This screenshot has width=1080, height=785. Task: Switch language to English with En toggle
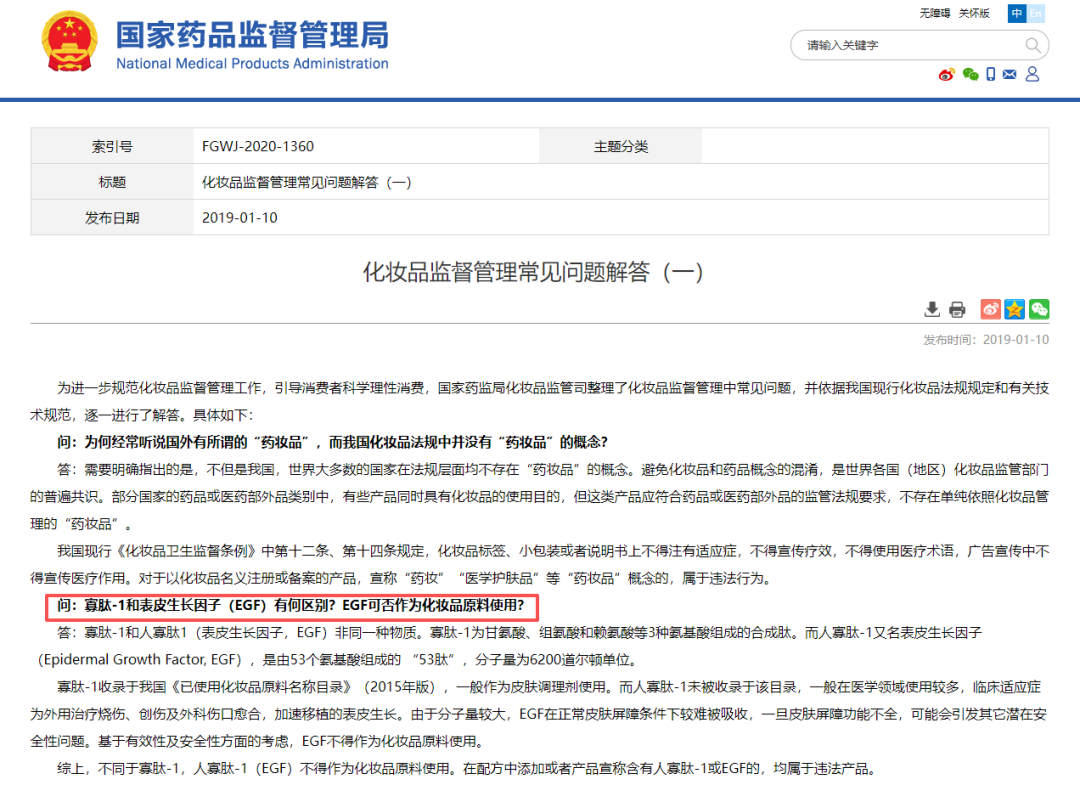click(1036, 13)
